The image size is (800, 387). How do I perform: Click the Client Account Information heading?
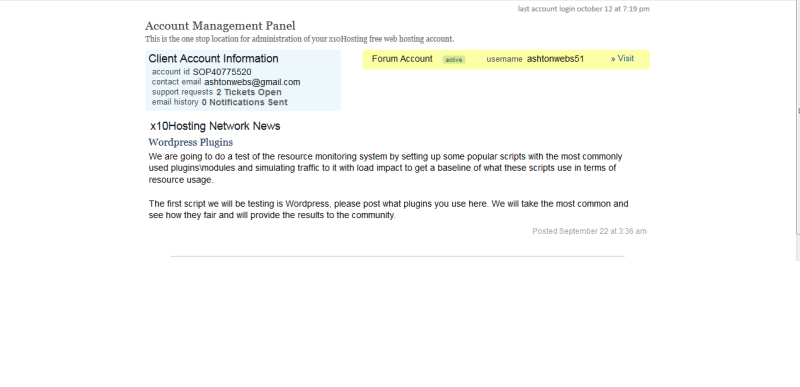point(213,59)
